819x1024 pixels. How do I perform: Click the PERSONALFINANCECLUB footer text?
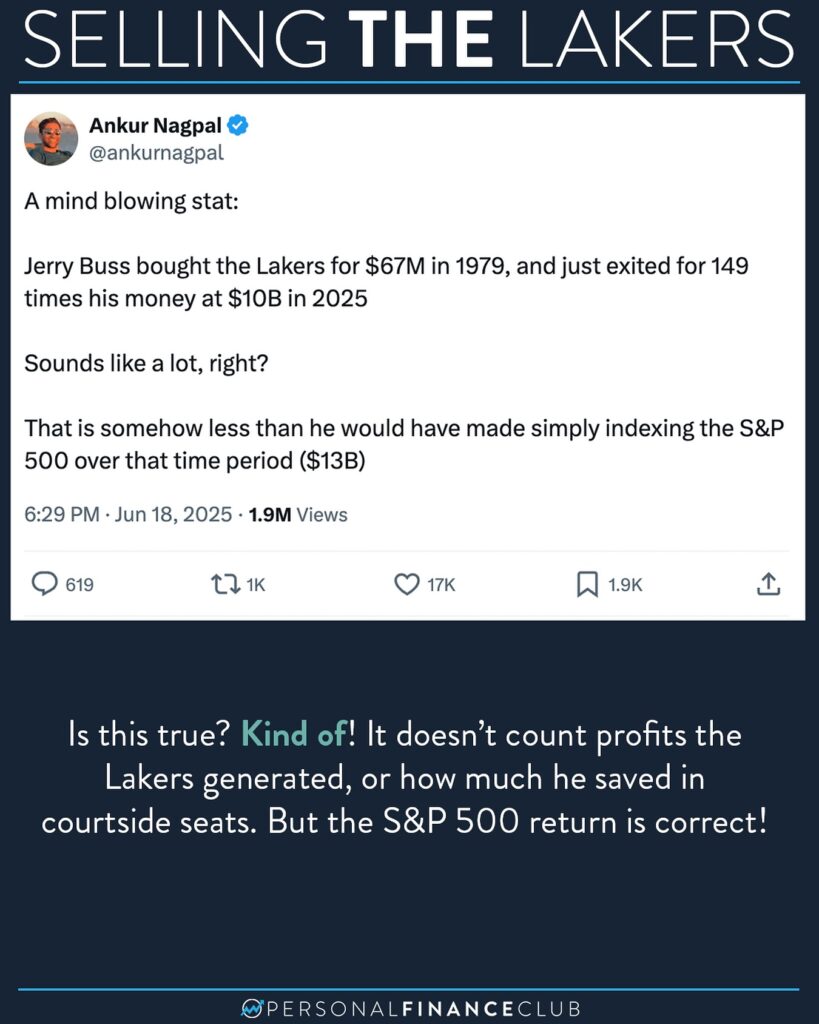(x=424, y=1009)
